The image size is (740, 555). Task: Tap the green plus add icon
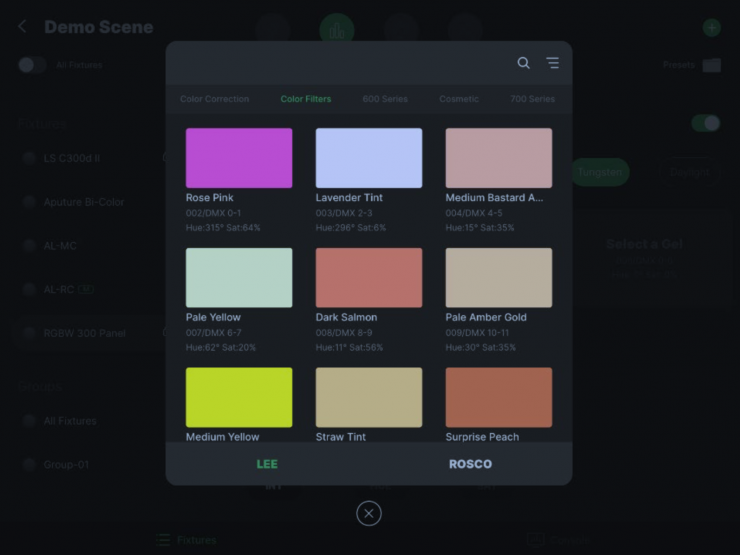click(711, 28)
